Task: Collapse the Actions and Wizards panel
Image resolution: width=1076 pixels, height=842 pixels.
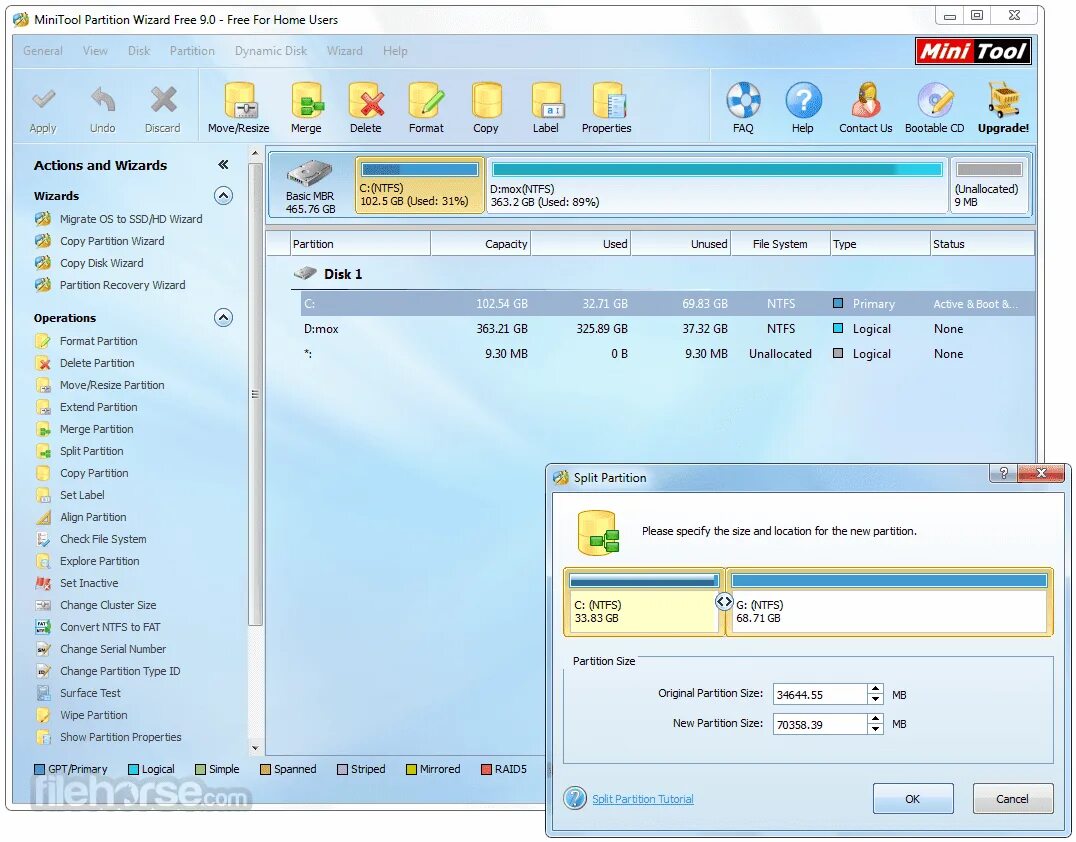Action: (223, 165)
